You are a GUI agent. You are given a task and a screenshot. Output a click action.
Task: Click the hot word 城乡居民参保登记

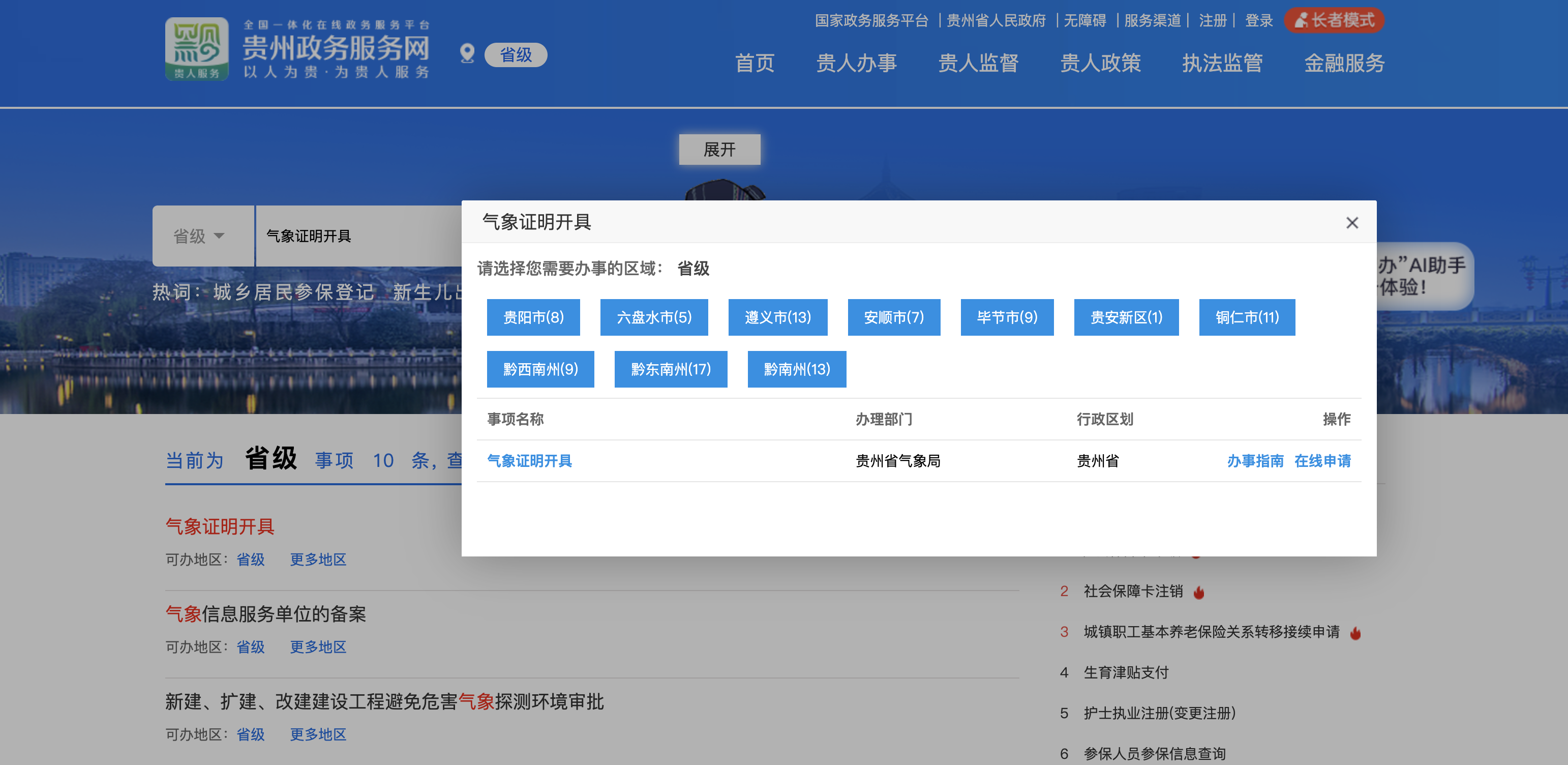(293, 292)
